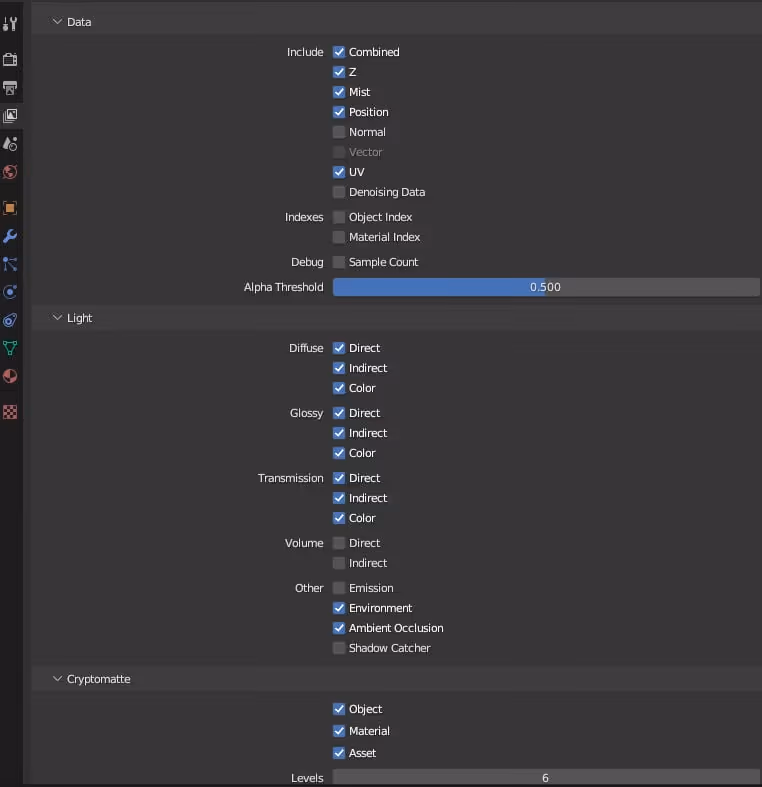Uncheck Transmission Direct pass
The image size is (762, 787).
click(x=339, y=478)
